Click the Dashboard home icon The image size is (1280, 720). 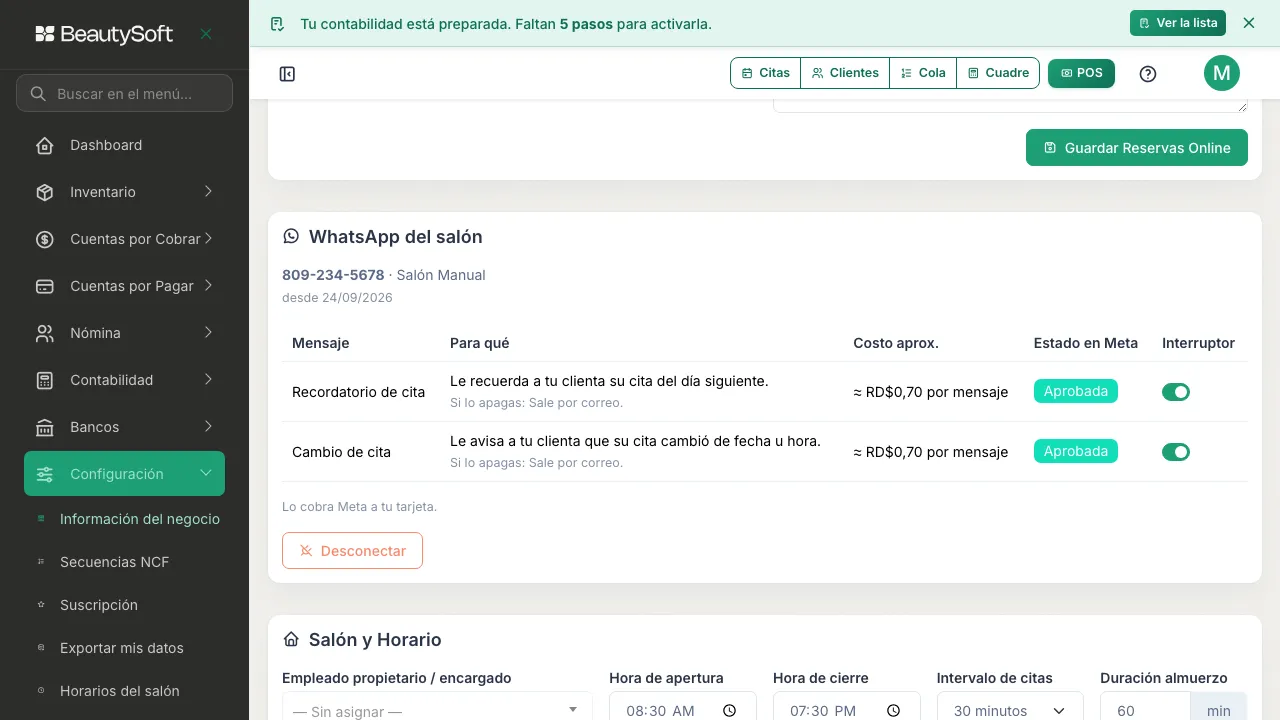[x=45, y=145]
